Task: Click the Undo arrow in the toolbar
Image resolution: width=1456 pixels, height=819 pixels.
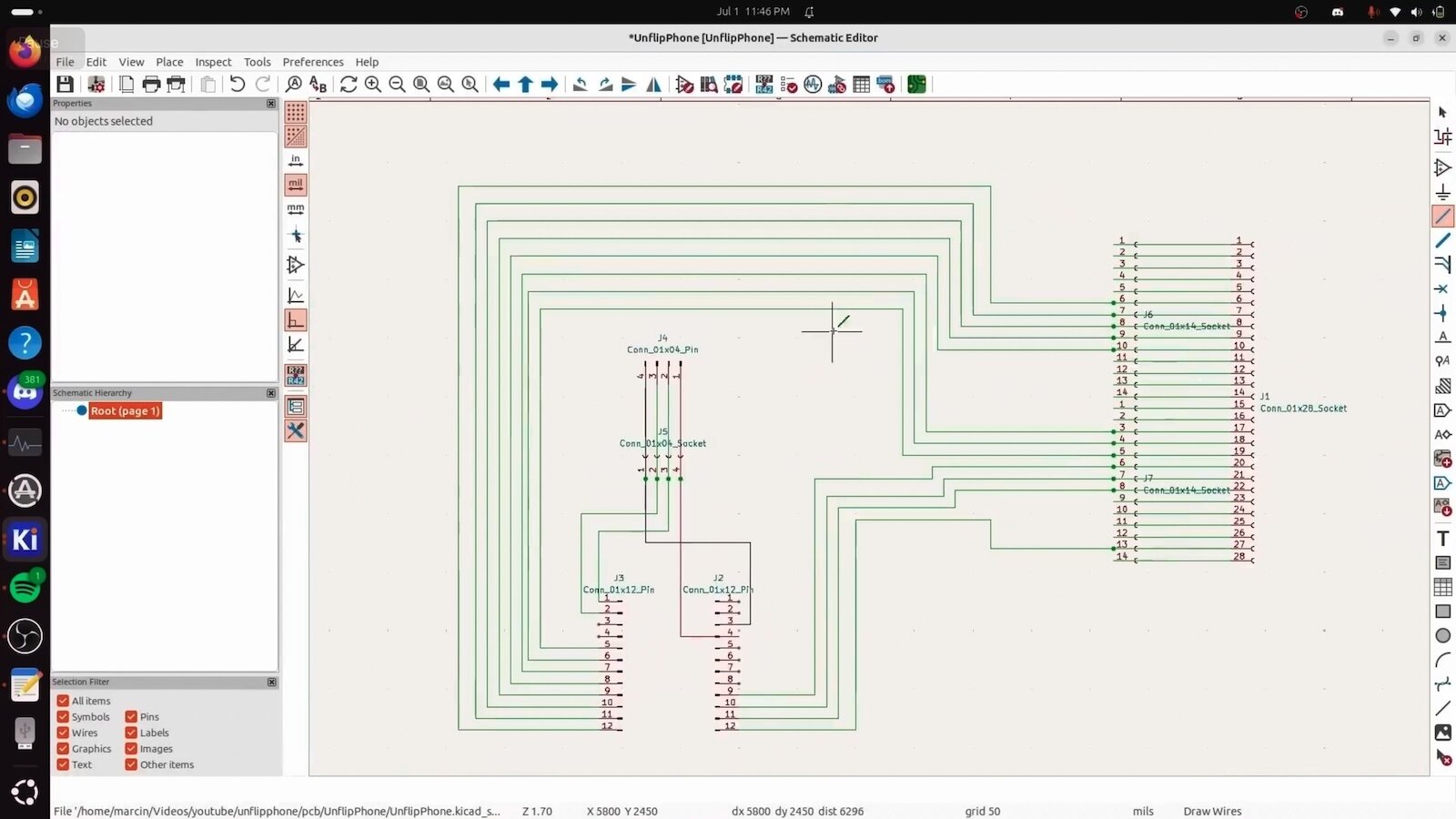Action: [237, 85]
